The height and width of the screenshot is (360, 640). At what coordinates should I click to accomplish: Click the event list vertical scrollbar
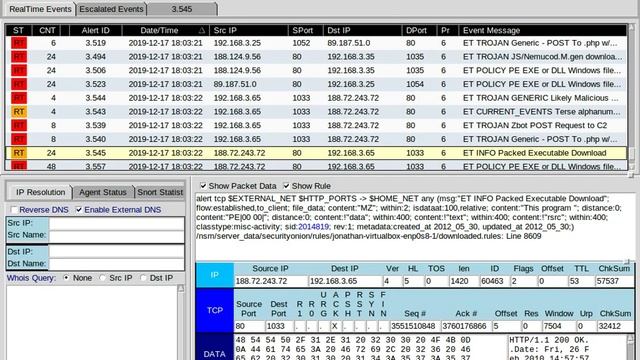pos(632,97)
